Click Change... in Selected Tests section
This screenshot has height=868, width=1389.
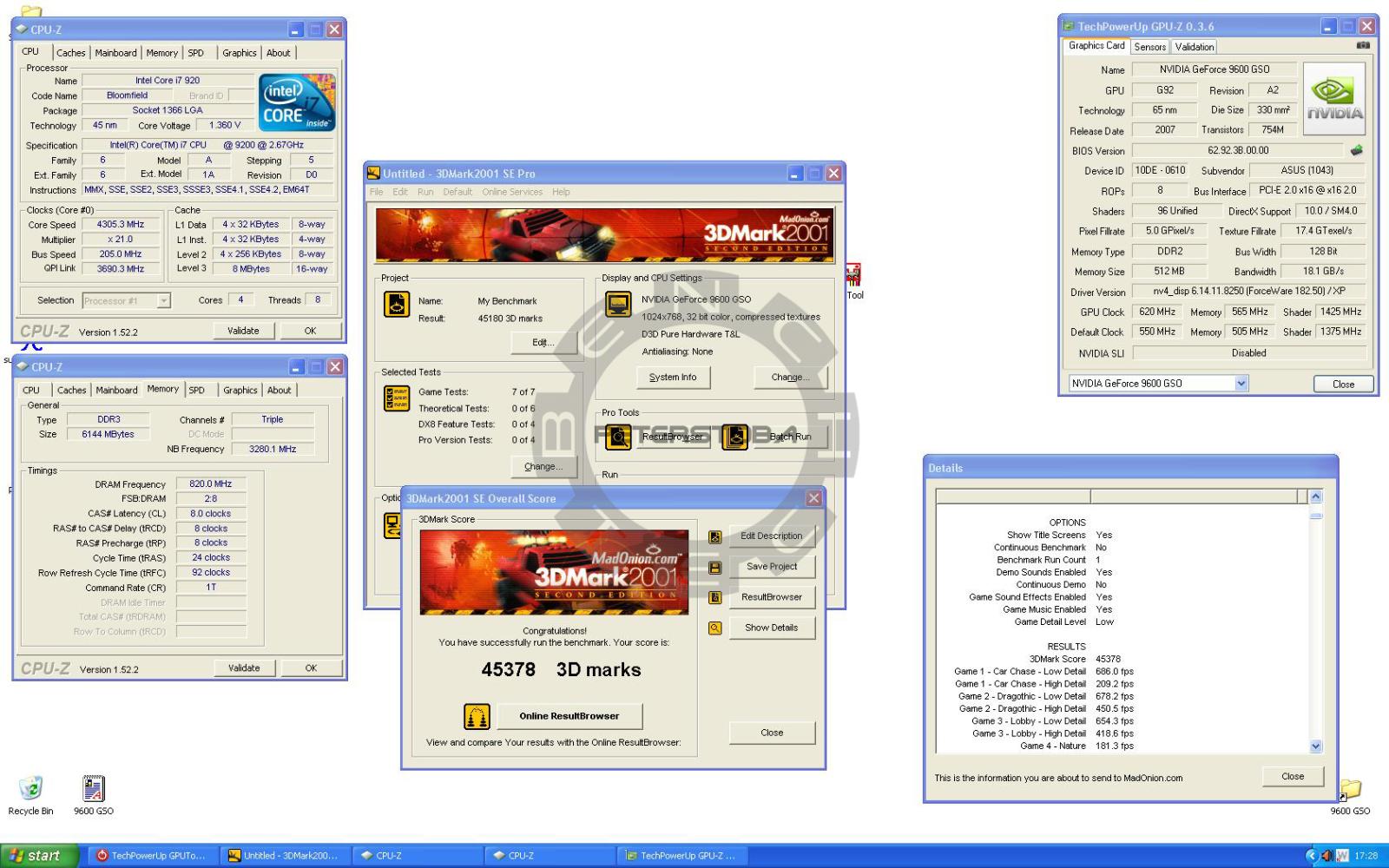[543, 467]
